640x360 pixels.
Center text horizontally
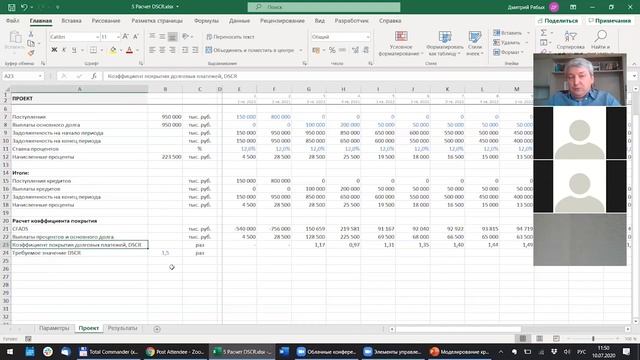tap(162, 50)
